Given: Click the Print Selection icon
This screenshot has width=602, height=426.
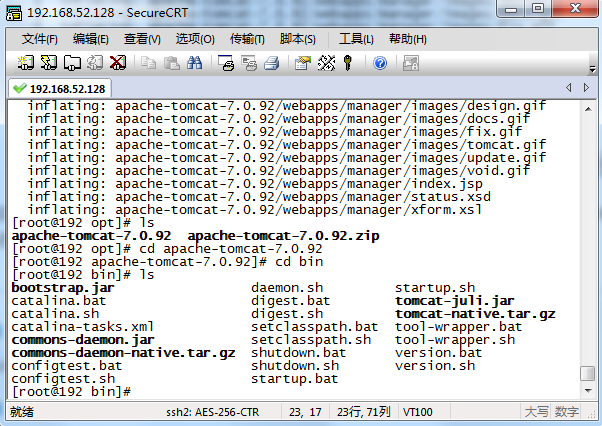Looking at the screenshot, I should [x=249, y=63].
